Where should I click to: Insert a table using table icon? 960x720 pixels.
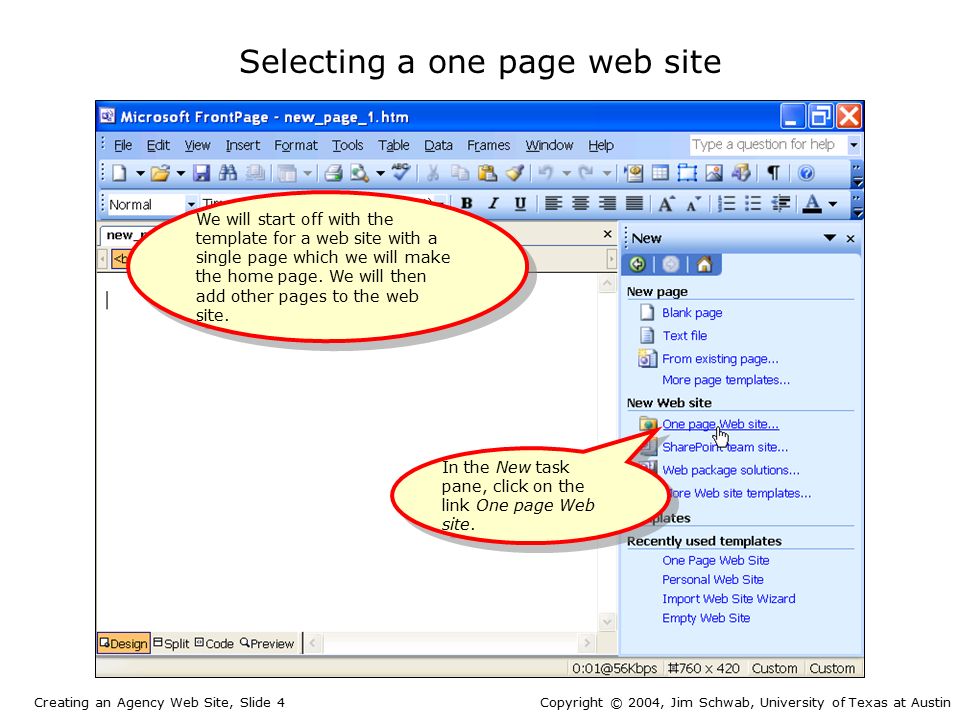(x=660, y=173)
